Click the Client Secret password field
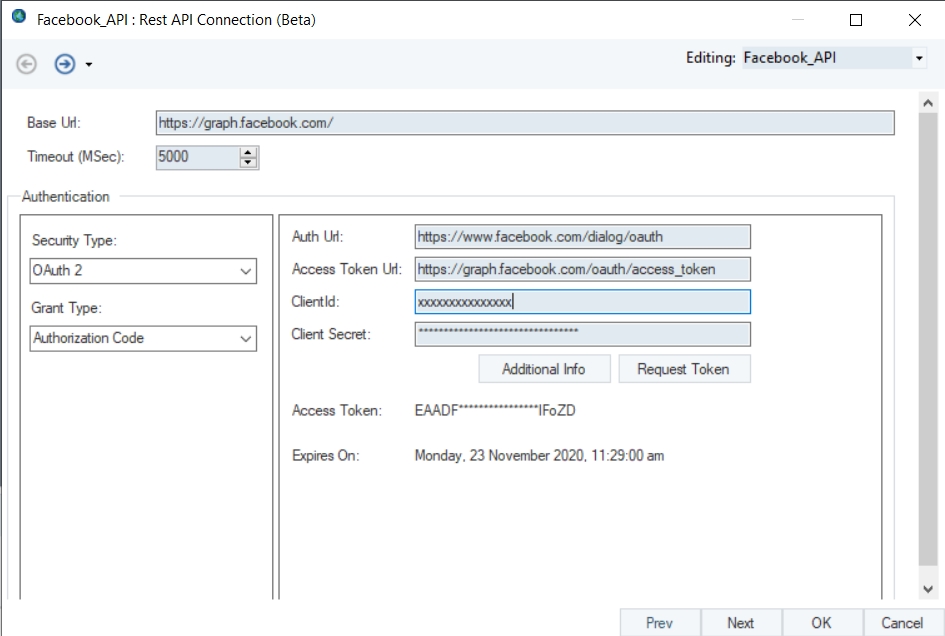Image resolution: width=945 pixels, height=636 pixels. click(582, 334)
